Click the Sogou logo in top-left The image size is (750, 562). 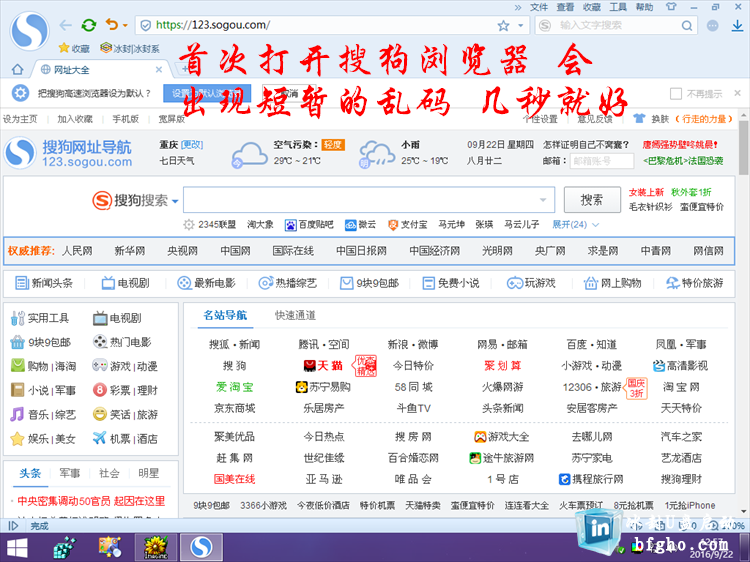point(30,31)
